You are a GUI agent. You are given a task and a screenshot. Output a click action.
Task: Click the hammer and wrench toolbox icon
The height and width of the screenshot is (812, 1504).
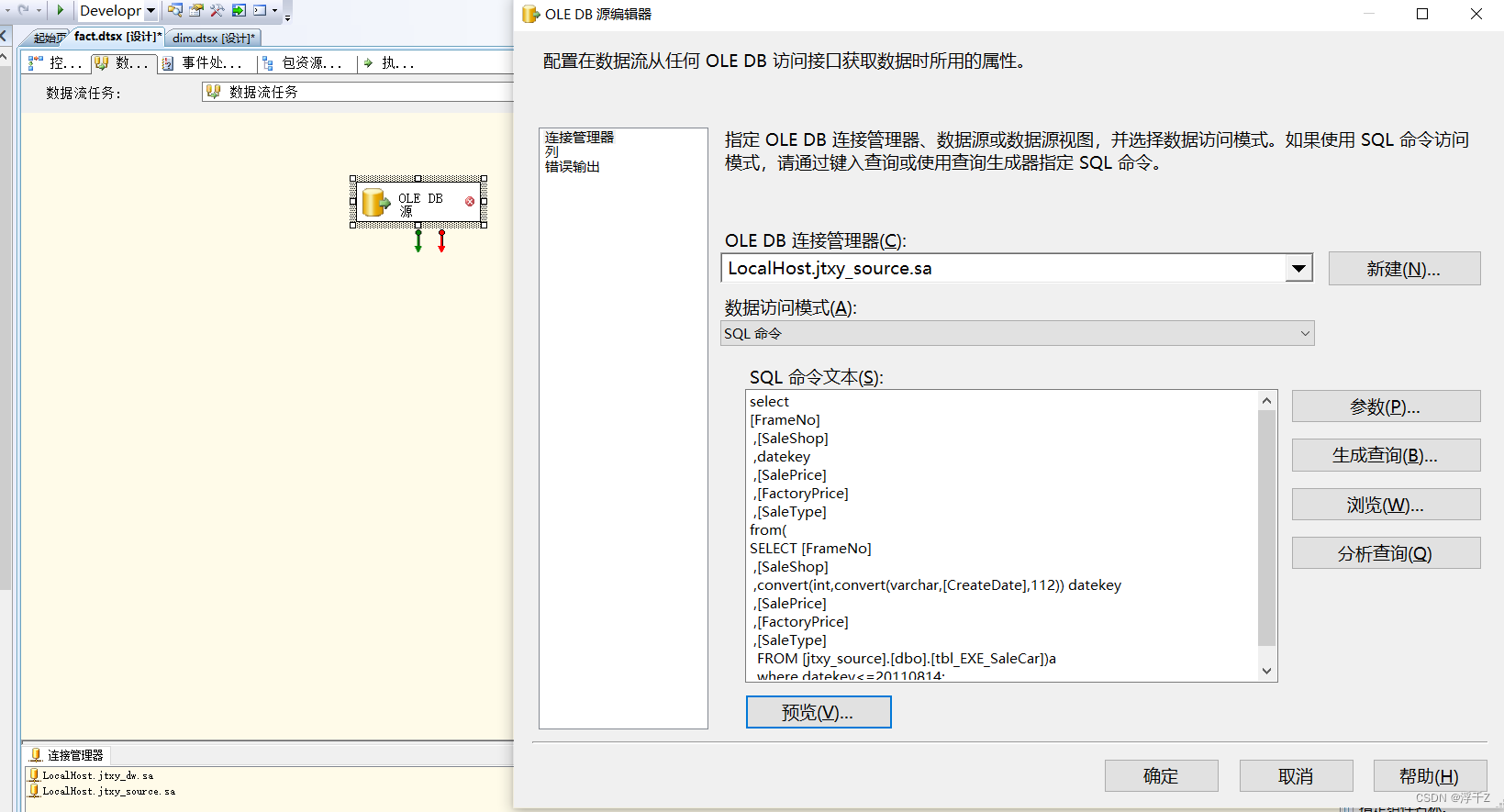pyautogui.click(x=217, y=10)
